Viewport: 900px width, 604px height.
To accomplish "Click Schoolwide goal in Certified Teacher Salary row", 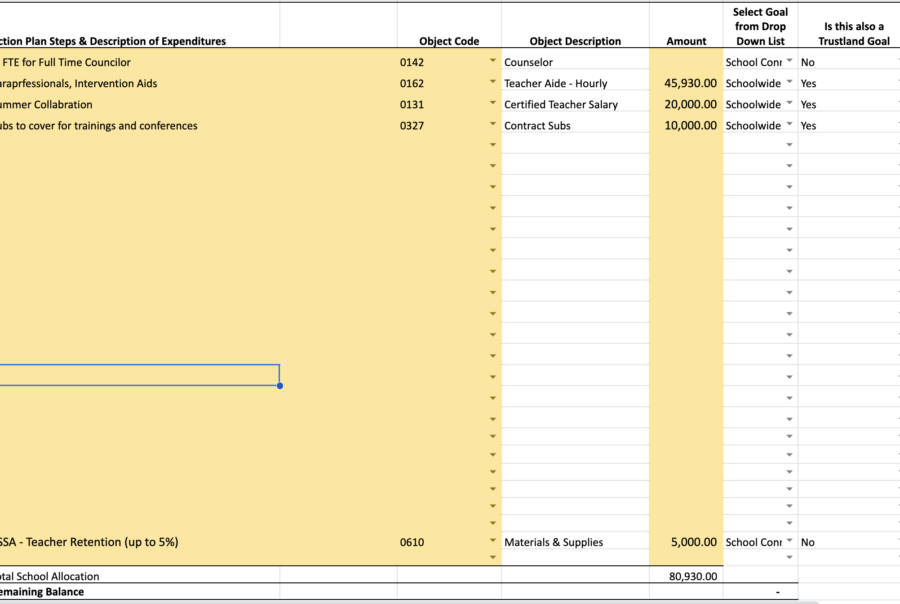I will [x=753, y=104].
